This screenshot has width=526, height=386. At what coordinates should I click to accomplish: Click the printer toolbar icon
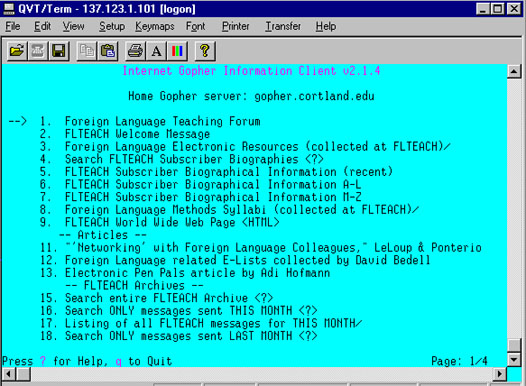(x=135, y=51)
